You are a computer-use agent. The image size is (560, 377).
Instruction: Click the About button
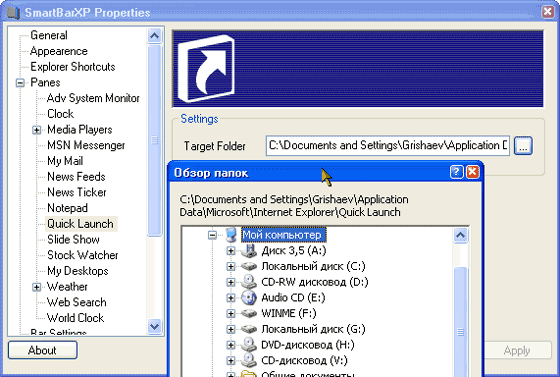(x=42, y=350)
